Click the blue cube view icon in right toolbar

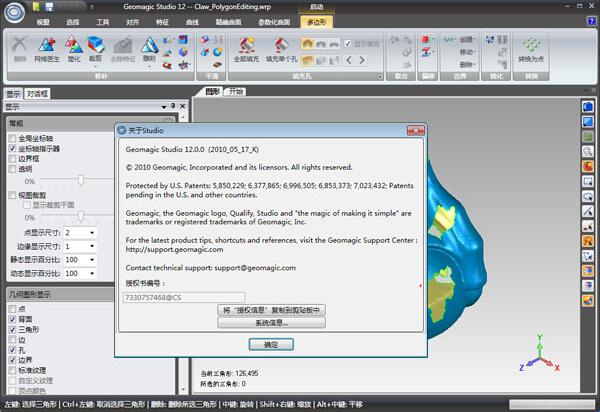point(588,106)
